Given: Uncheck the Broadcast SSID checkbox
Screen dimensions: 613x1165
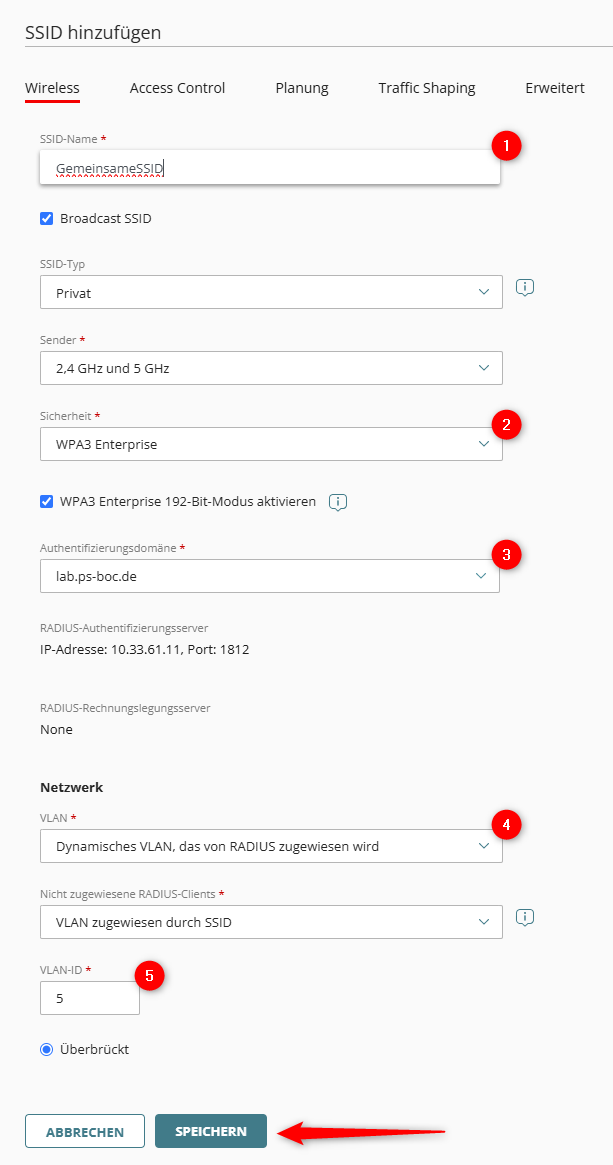Looking at the screenshot, I should coord(47,218).
